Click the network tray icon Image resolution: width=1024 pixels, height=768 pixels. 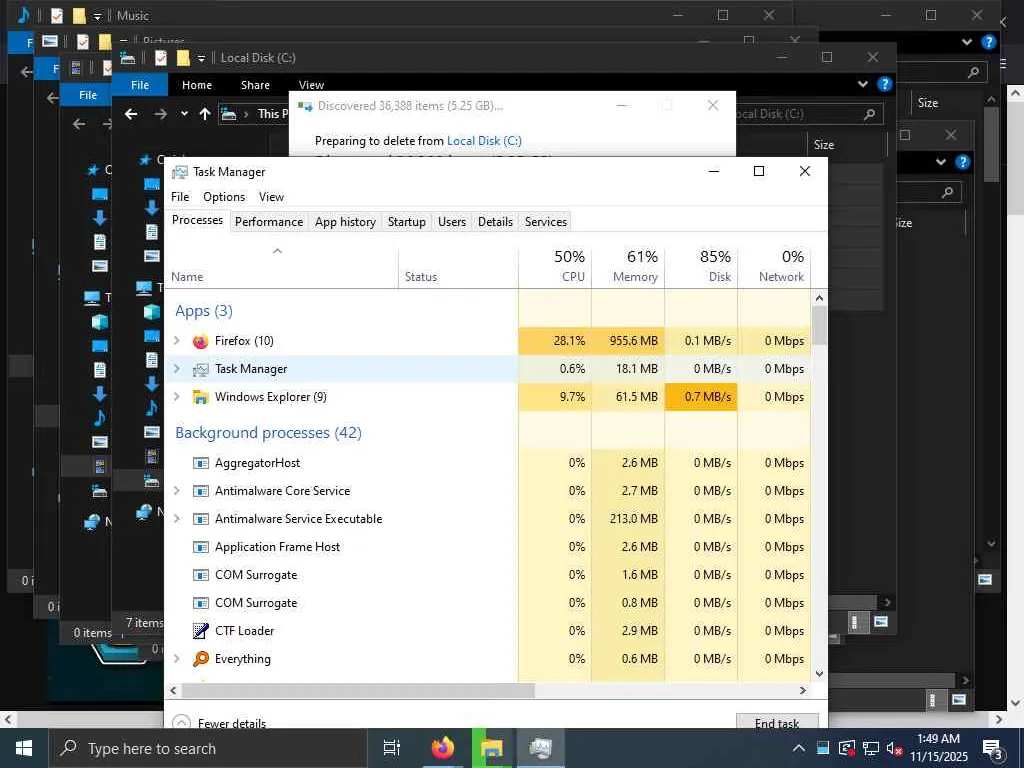pos(871,749)
